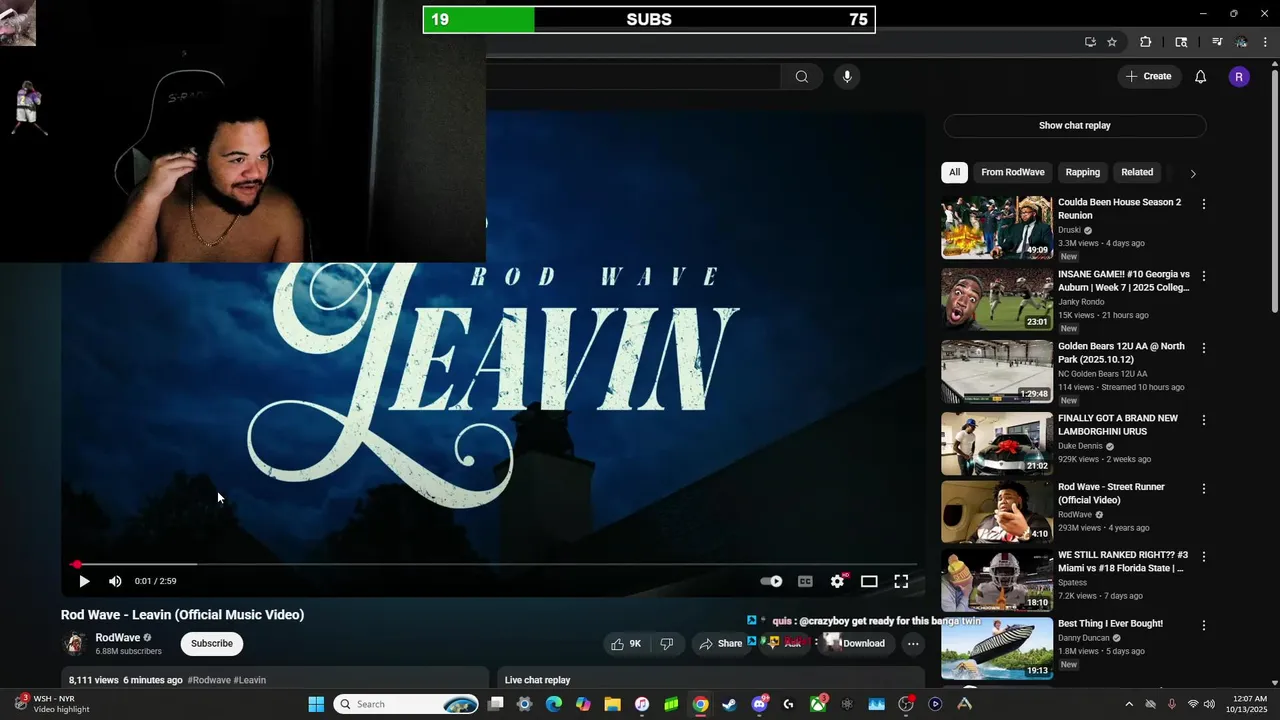Open the RodWave channel name
Viewport: 1280px width, 720px height.
click(x=117, y=638)
